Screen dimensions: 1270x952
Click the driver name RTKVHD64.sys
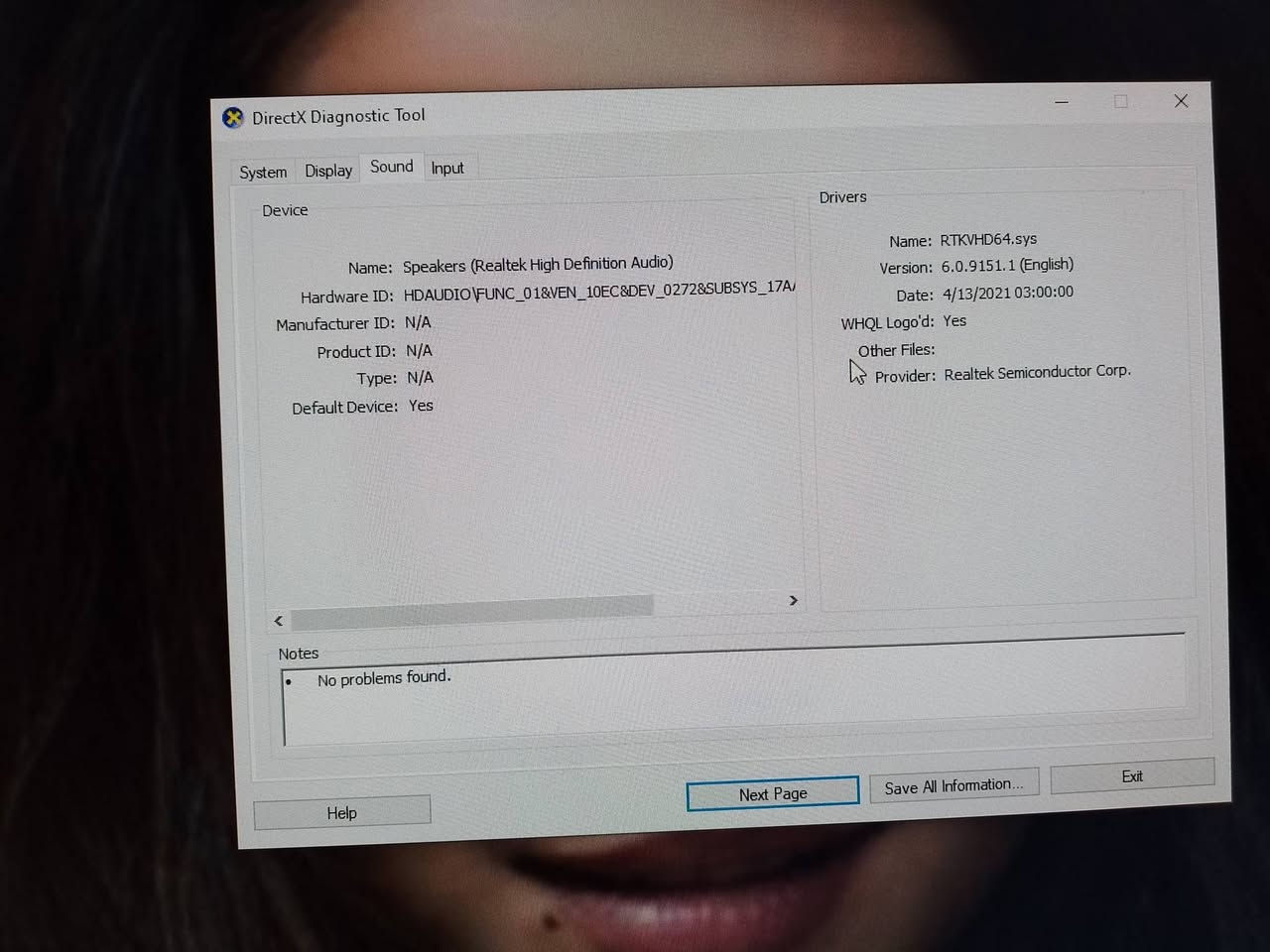(x=988, y=239)
